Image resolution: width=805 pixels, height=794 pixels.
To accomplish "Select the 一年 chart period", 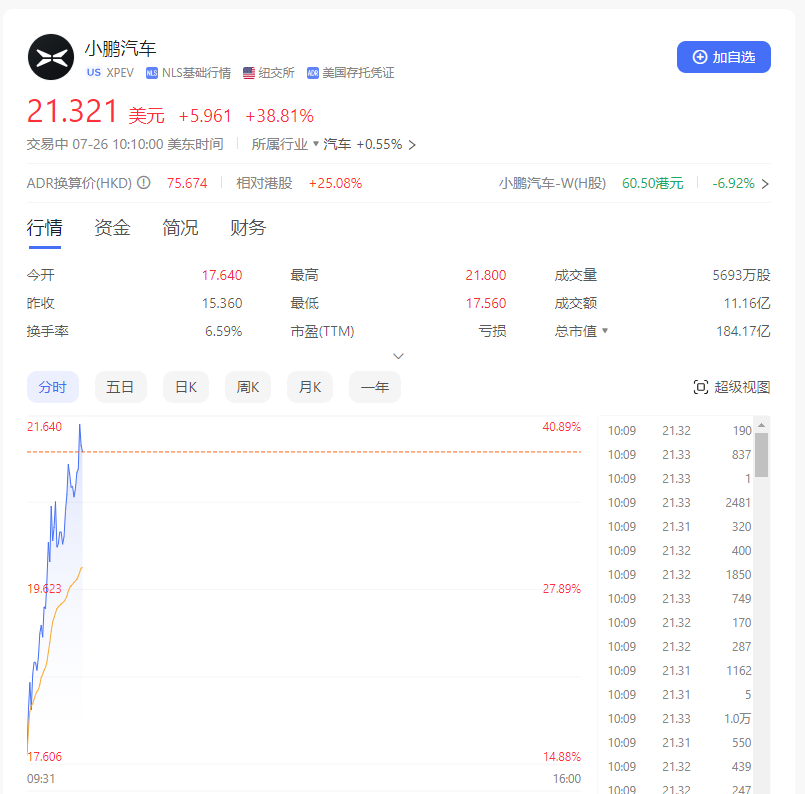I will [x=374, y=386].
